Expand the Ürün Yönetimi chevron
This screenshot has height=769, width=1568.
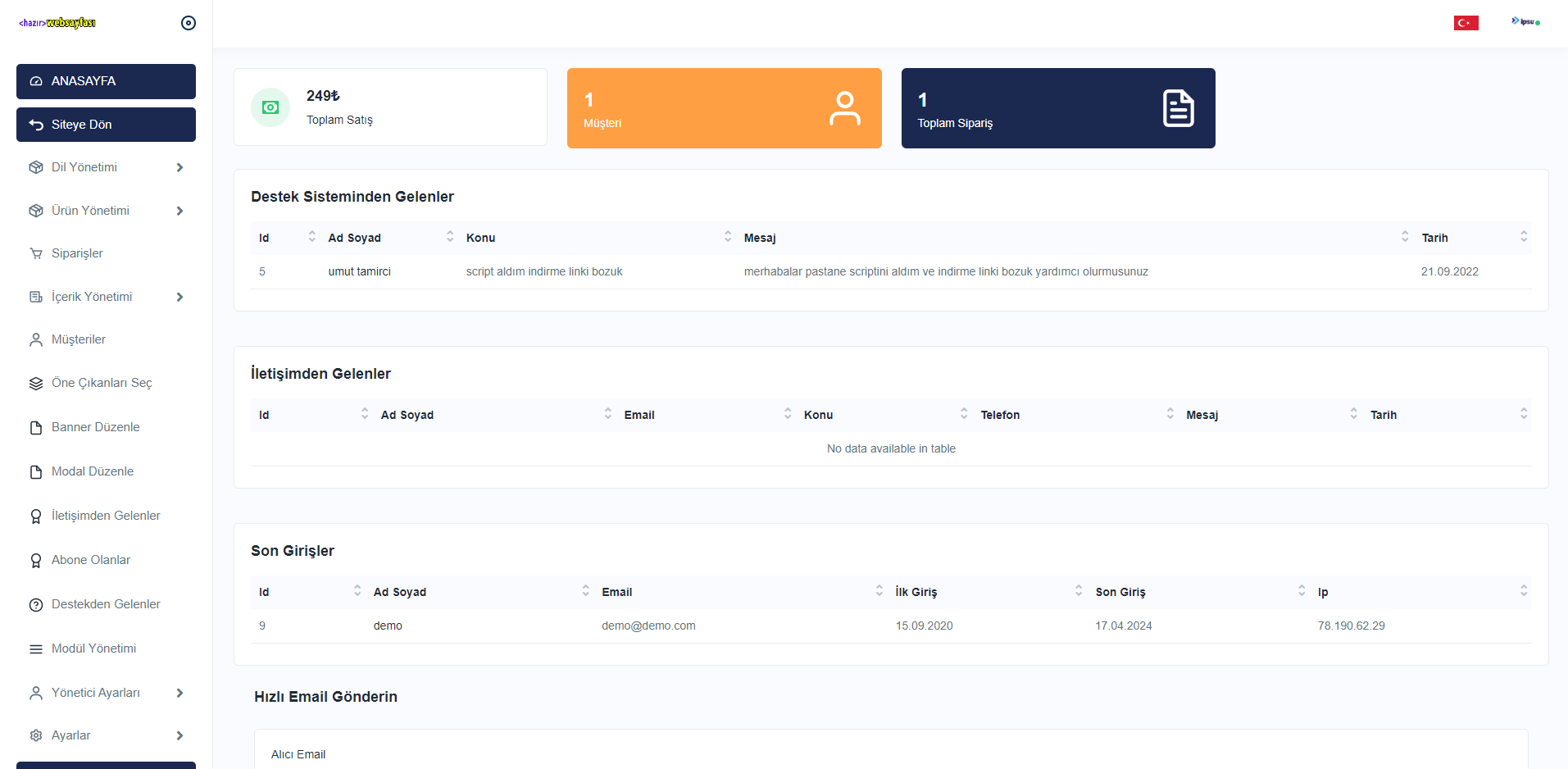[180, 211]
